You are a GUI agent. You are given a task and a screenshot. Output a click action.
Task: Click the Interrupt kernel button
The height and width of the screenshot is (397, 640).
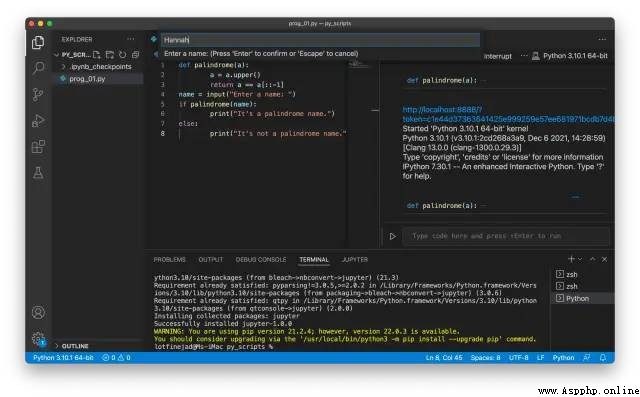pyautogui.click(x=498, y=56)
